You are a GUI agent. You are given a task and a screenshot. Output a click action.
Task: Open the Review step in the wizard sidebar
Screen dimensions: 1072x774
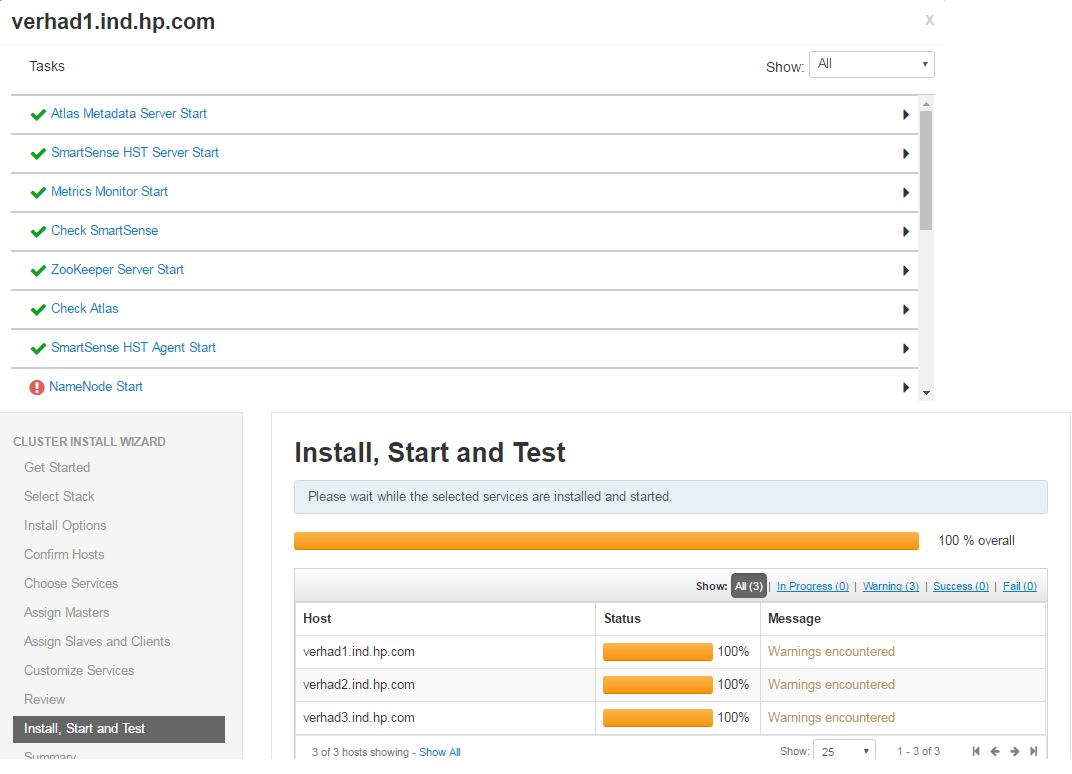tap(44, 699)
